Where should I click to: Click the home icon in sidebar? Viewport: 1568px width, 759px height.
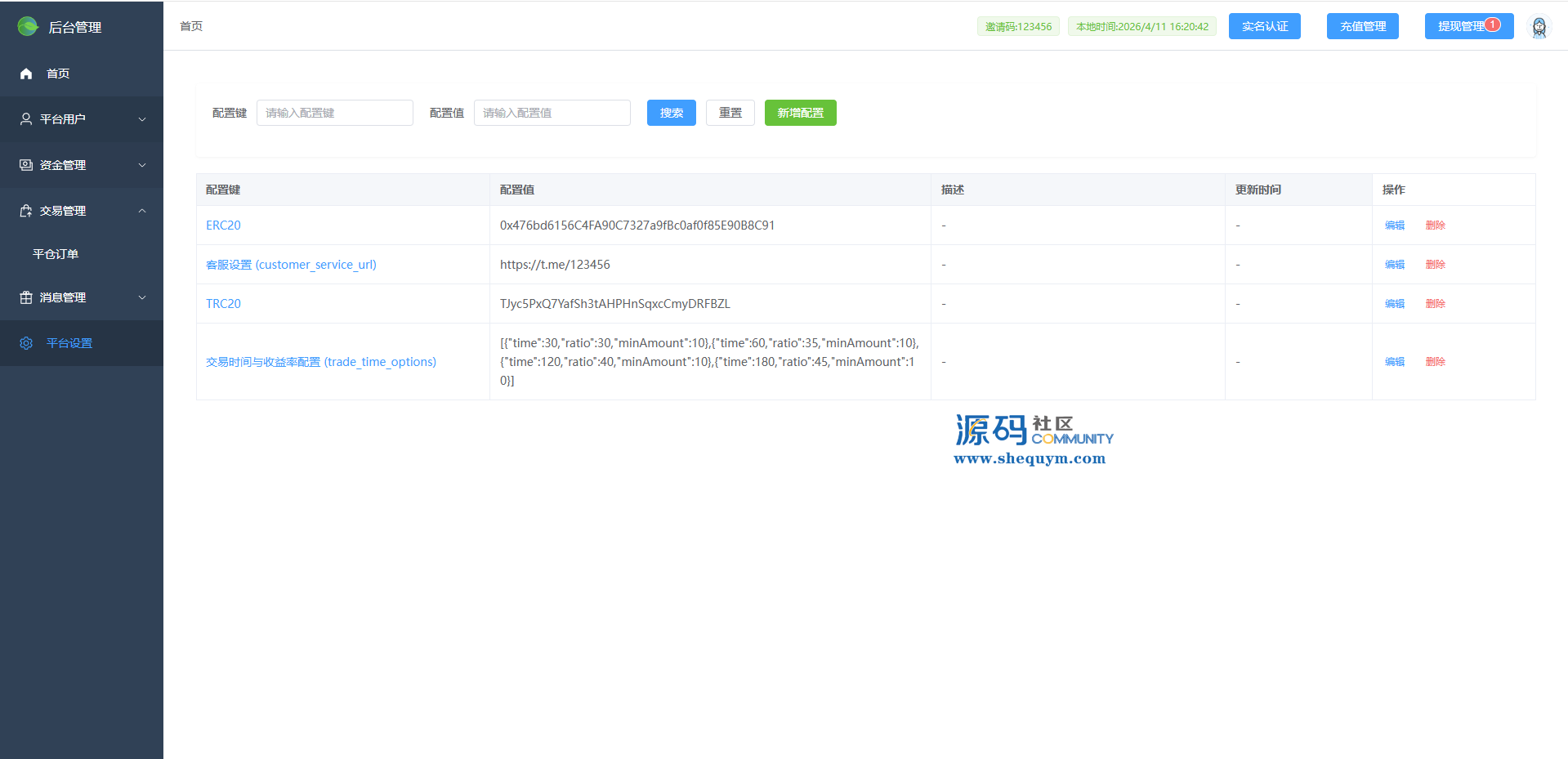[26, 74]
